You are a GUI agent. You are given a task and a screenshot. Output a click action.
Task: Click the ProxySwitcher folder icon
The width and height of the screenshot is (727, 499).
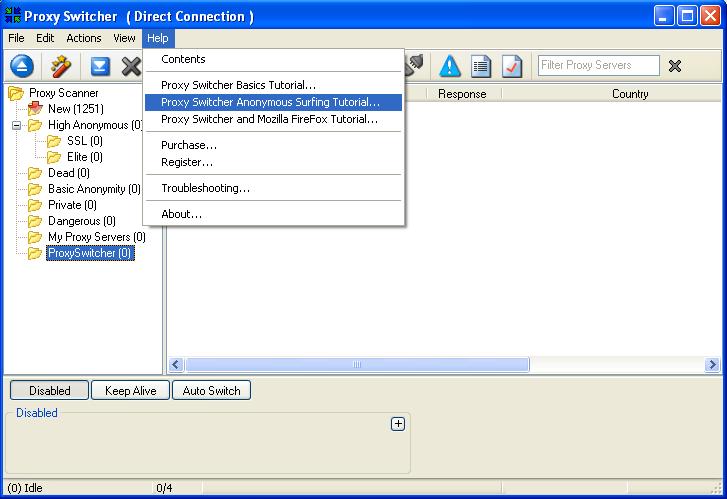click(x=35, y=253)
